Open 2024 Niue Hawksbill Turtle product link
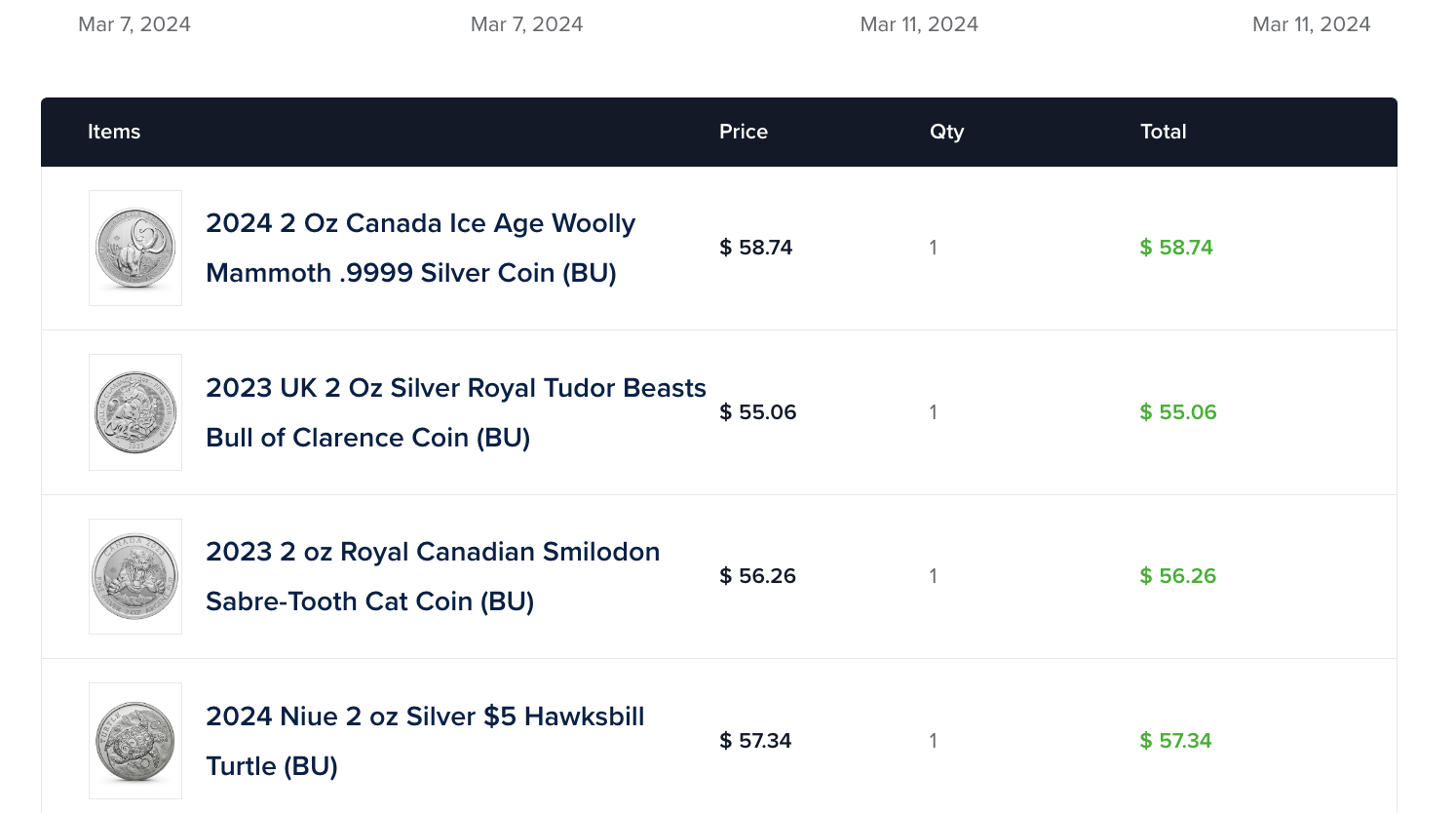Image resolution: width=1456 pixels, height=813 pixels. tap(425, 741)
